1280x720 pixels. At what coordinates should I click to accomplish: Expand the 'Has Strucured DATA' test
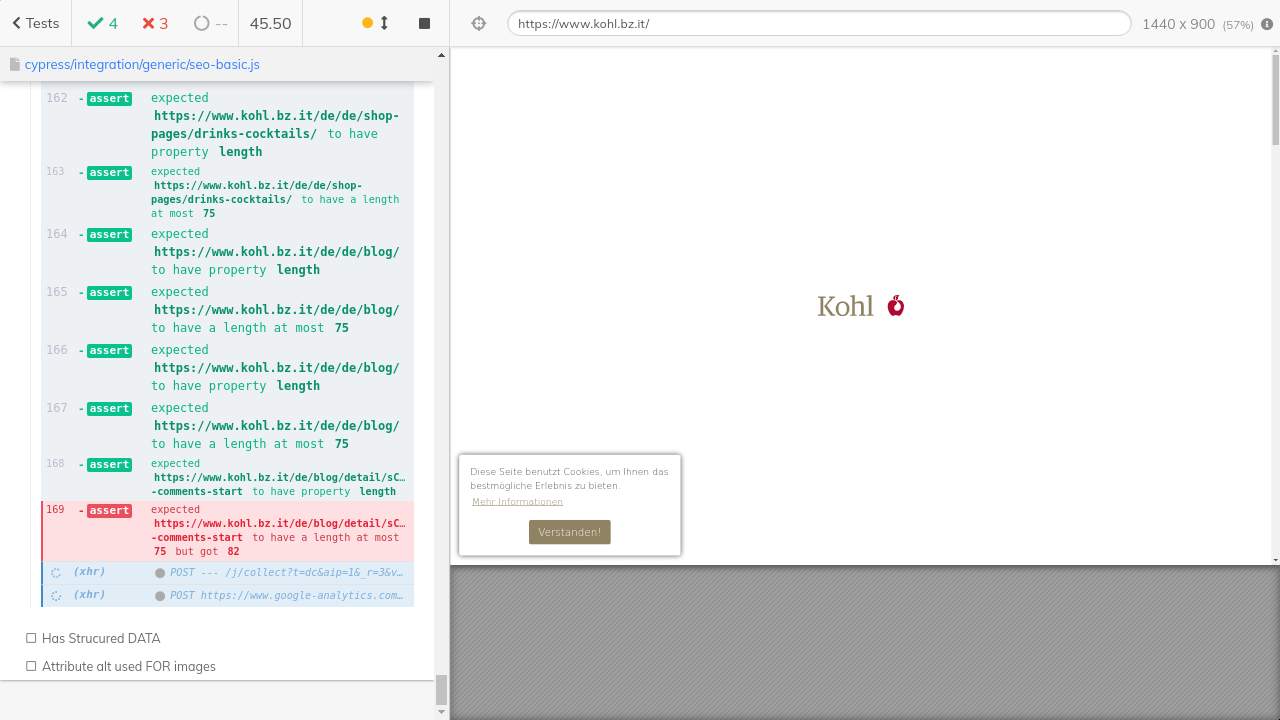pyautogui.click(x=101, y=638)
